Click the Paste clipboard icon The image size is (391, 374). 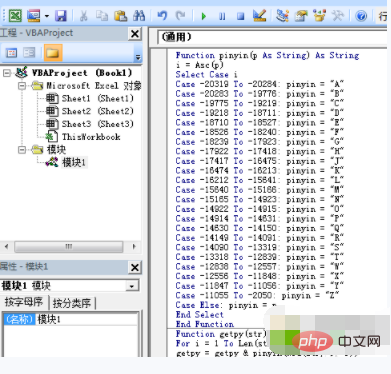(120, 15)
